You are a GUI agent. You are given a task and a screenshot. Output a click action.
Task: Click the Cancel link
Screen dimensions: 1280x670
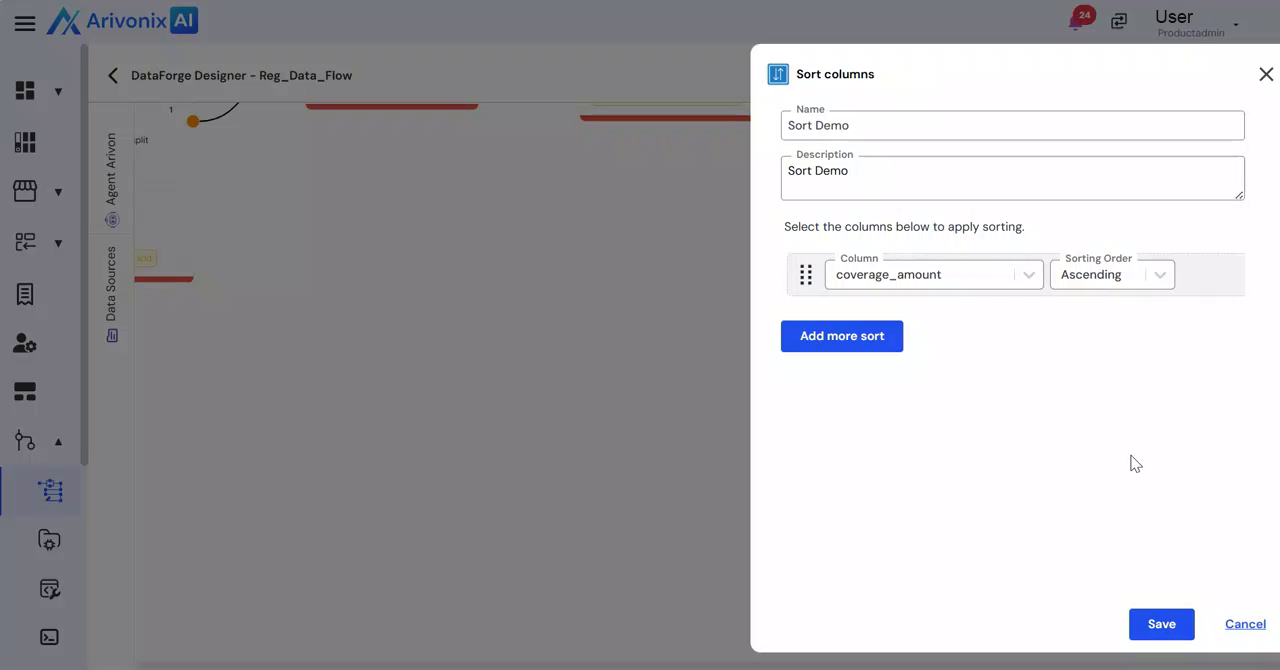[1245, 624]
